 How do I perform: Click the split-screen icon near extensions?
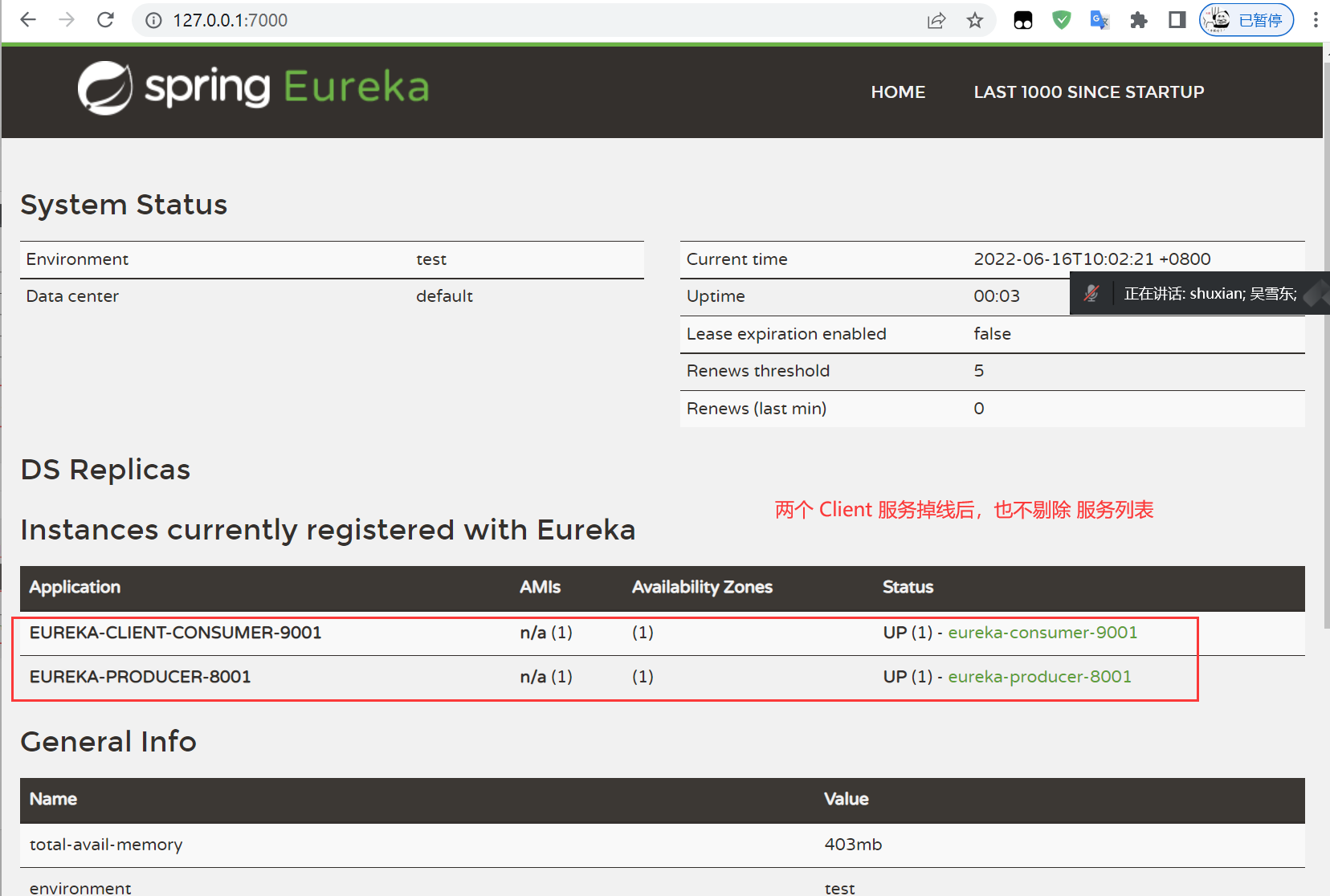1177,20
